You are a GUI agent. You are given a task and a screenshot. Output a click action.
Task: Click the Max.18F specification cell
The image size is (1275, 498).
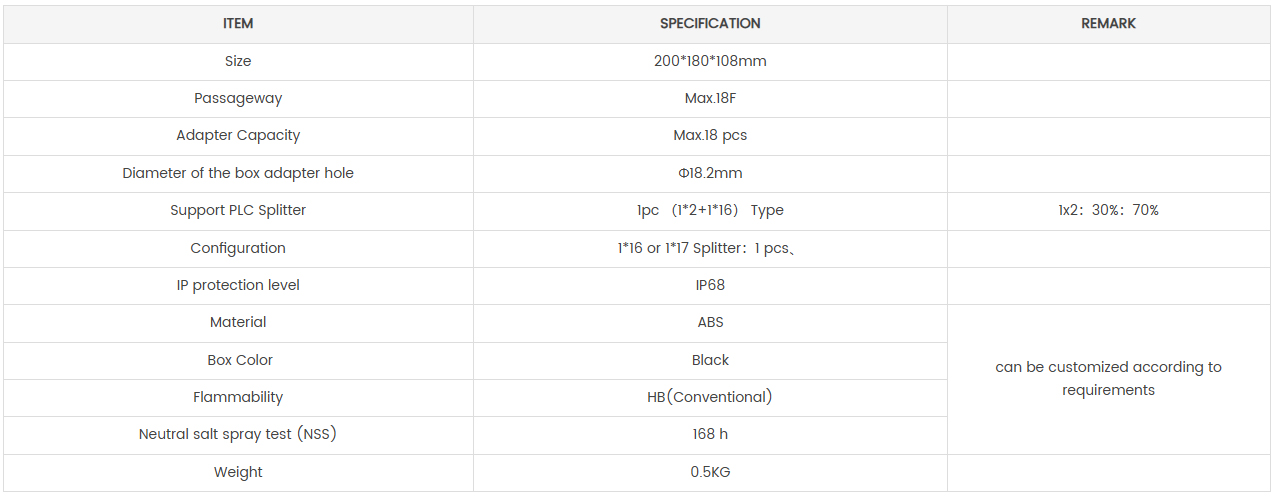click(x=710, y=98)
